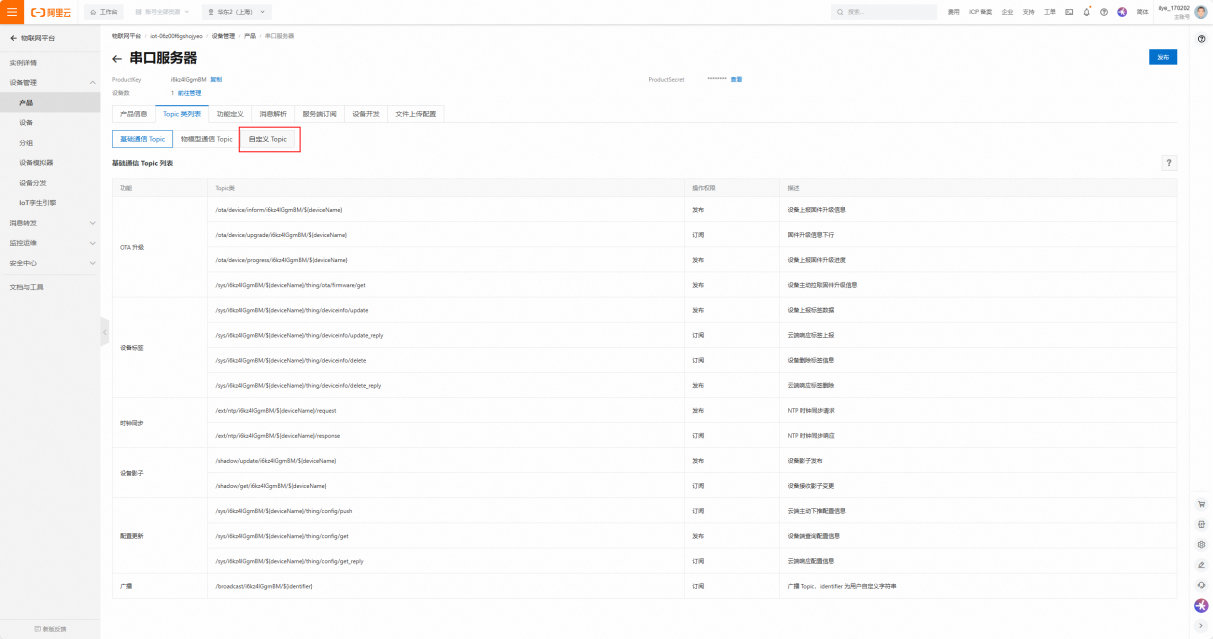Switch to the 功能定义 tab
Screen dimensions: 1213x639
coord(229,114)
